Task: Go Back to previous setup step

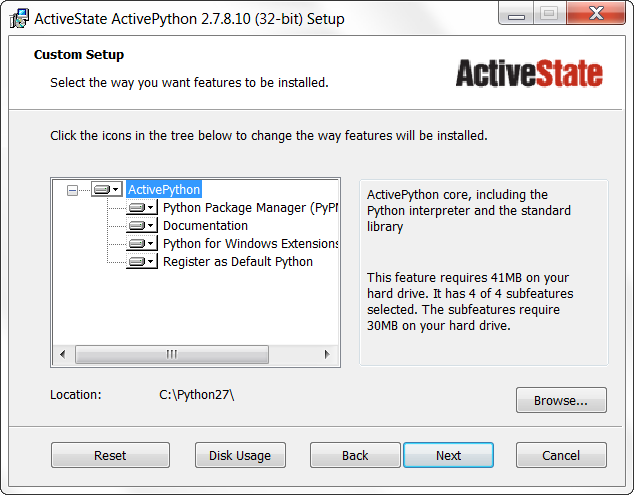Action: coord(355,456)
